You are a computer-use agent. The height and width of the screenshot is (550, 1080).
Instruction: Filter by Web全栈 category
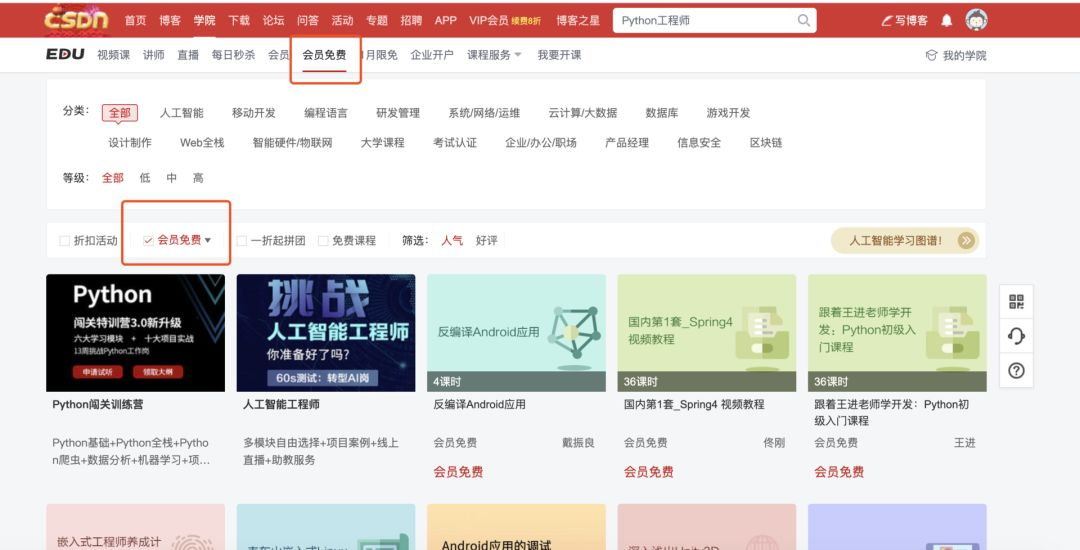pos(202,142)
